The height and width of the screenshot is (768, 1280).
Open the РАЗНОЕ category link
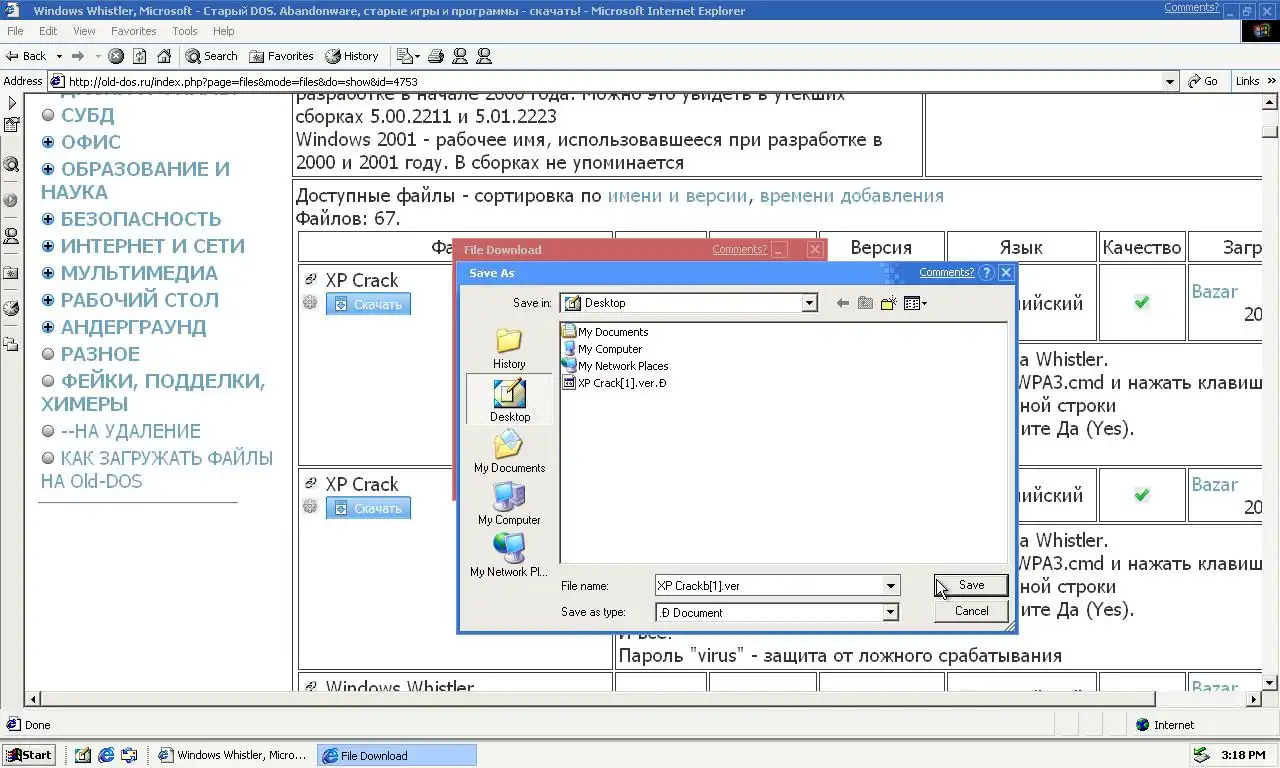click(100, 354)
